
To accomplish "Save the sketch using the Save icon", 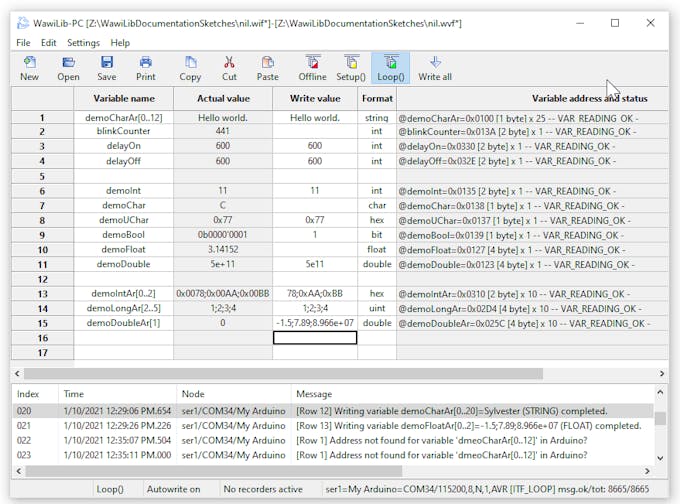I will (x=106, y=68).
